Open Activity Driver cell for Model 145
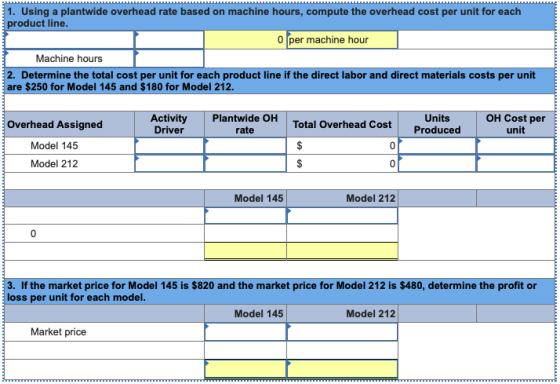The height and width of the screenshot is (384, 560). click(x=169, y=146)
